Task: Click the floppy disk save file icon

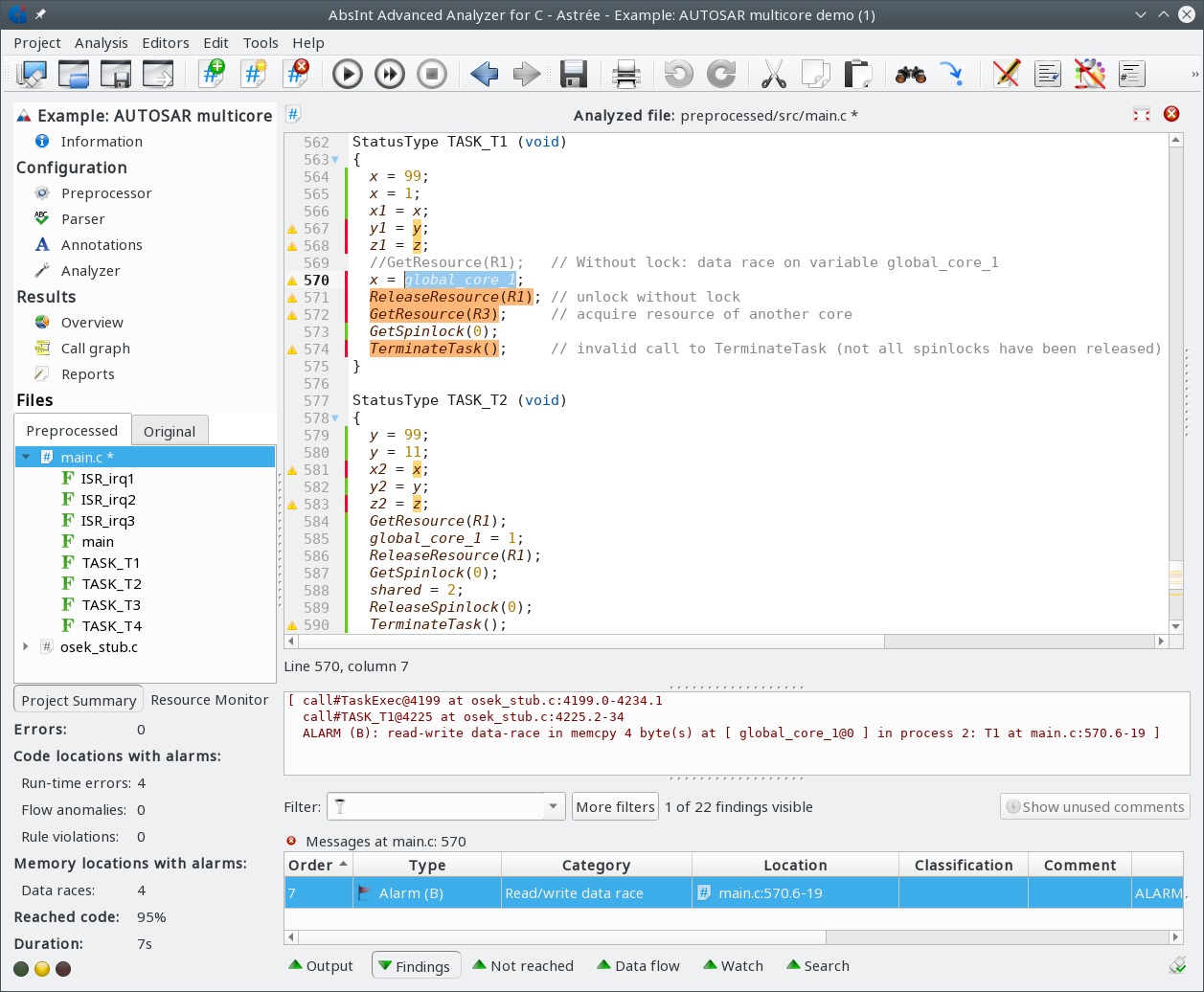Action: [573, 74]
